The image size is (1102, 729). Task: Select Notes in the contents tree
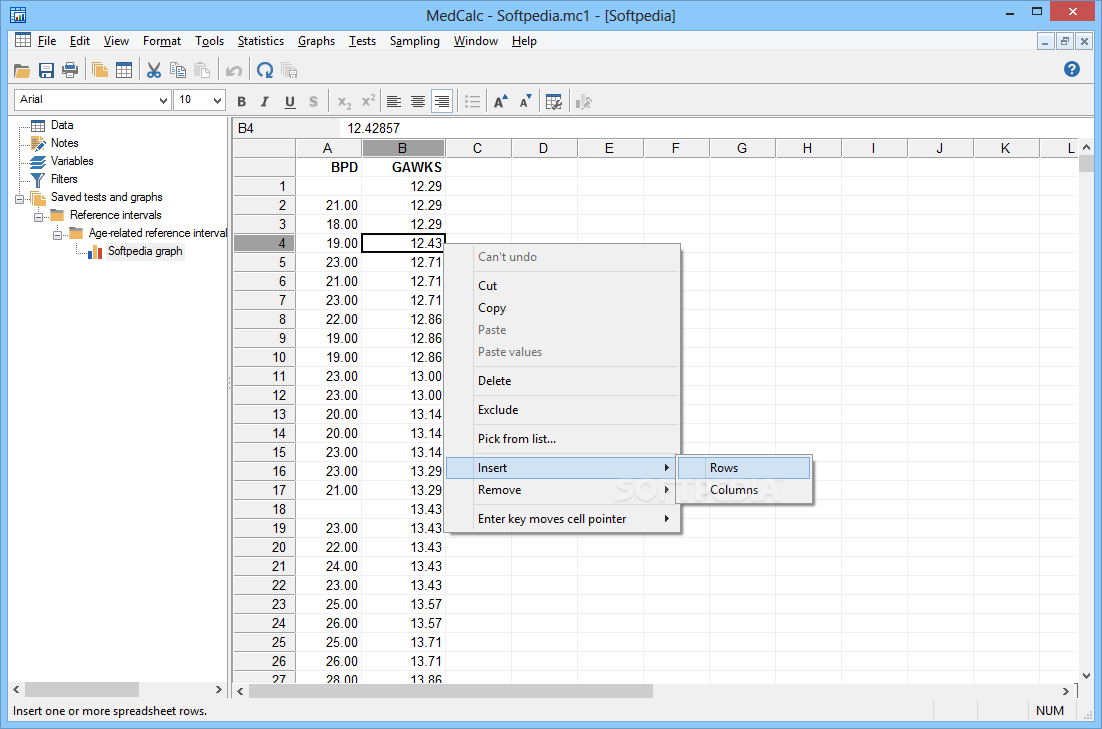pos(65,143)
